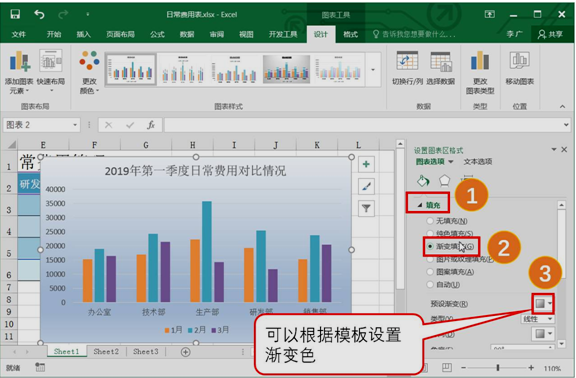Viewport: 576px width, 378px height.
Task: Open the Name Box dropdown arrow
Action: (75, 125)
